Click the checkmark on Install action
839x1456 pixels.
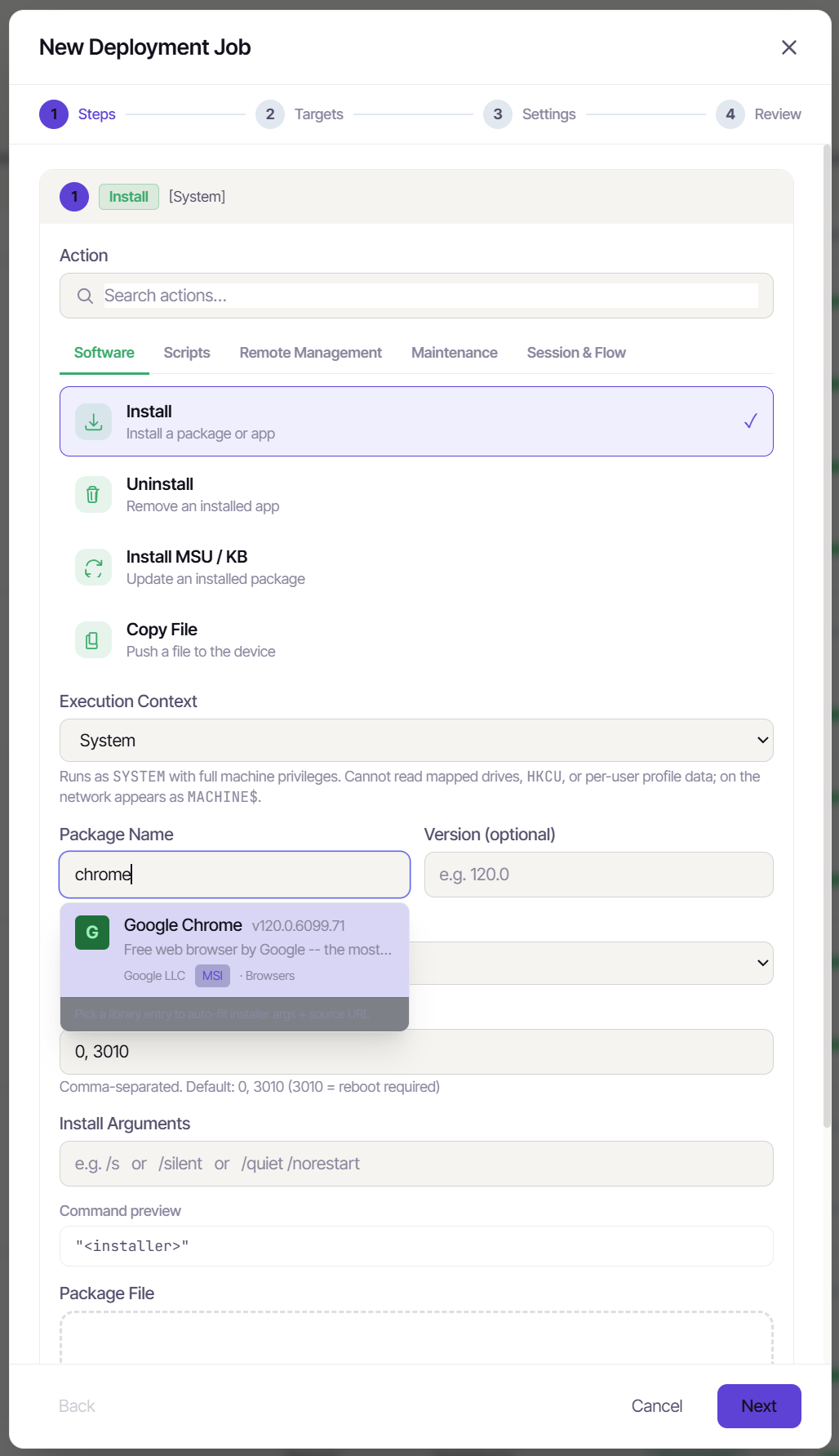pyautogui.click(x=751, y=421)
